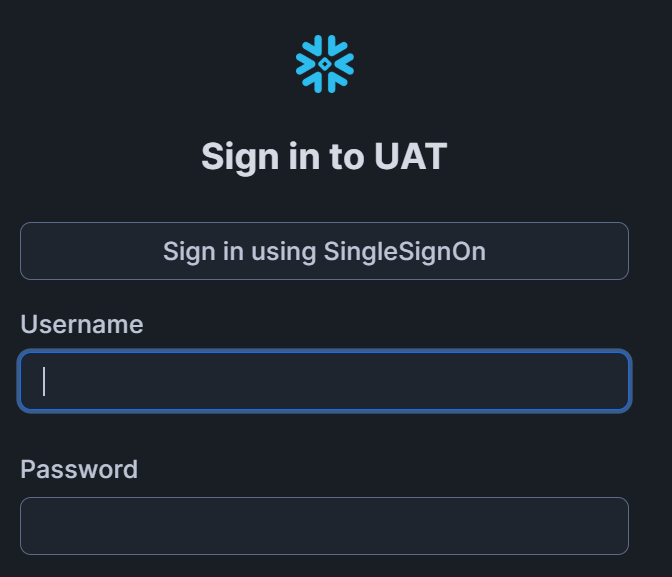
Task: Select the blue snowflake emblem at top
Action: [x=324, y=64]
